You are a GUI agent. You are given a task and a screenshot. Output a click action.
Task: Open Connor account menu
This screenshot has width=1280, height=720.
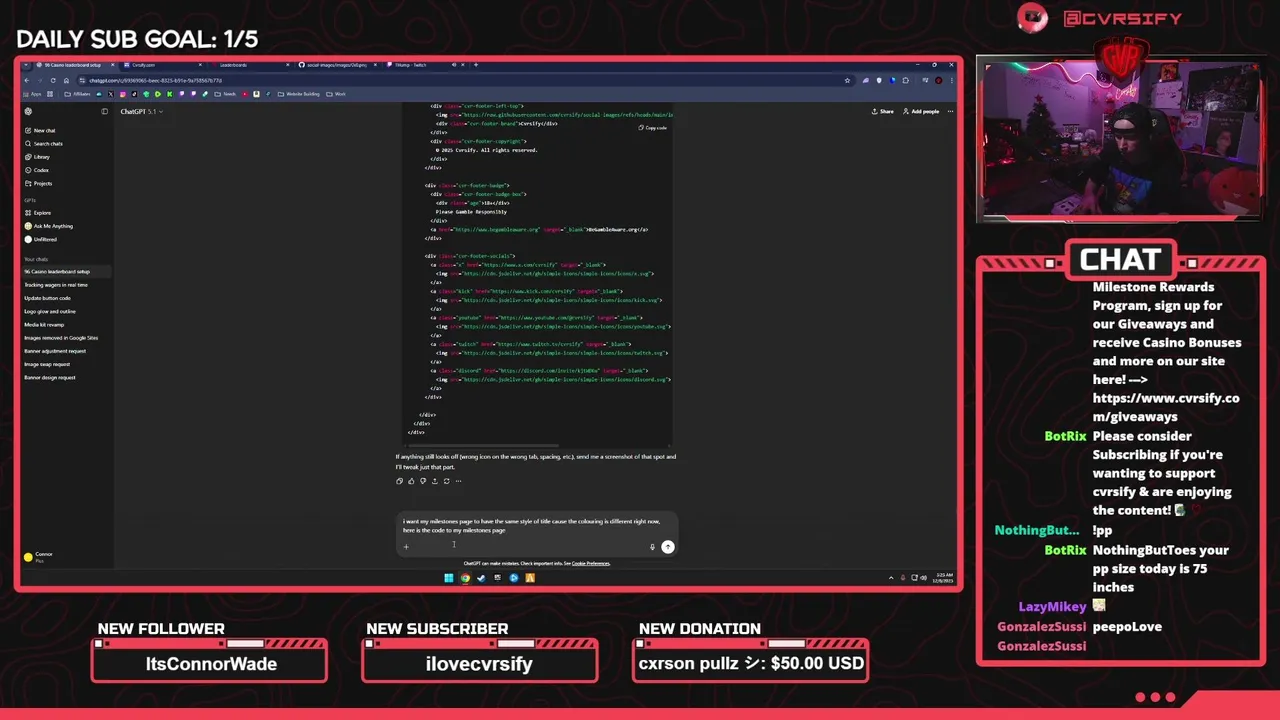pos(40,556)
